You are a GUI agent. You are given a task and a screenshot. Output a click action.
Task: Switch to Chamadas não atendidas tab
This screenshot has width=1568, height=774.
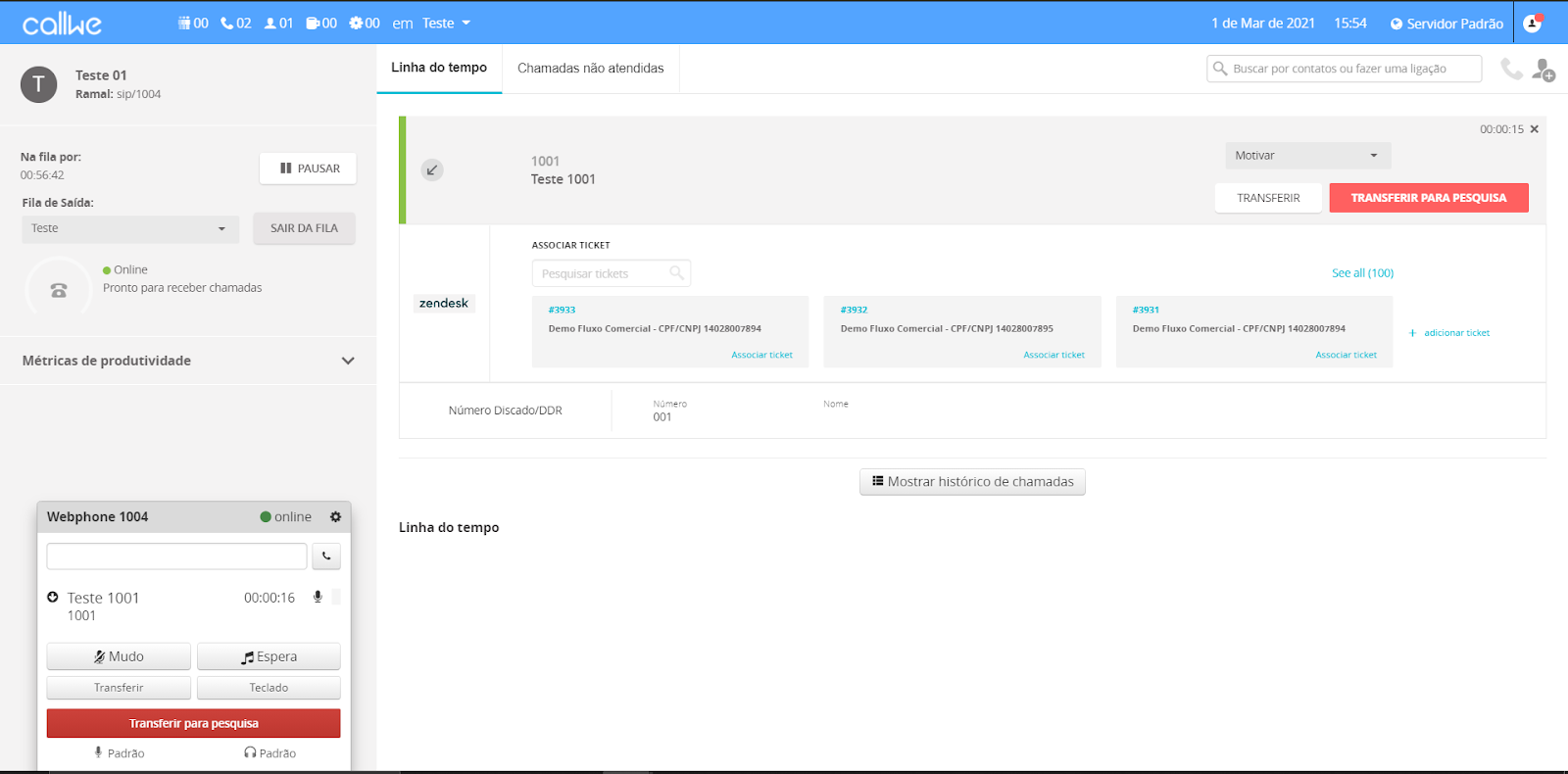(x=590, y=69)
